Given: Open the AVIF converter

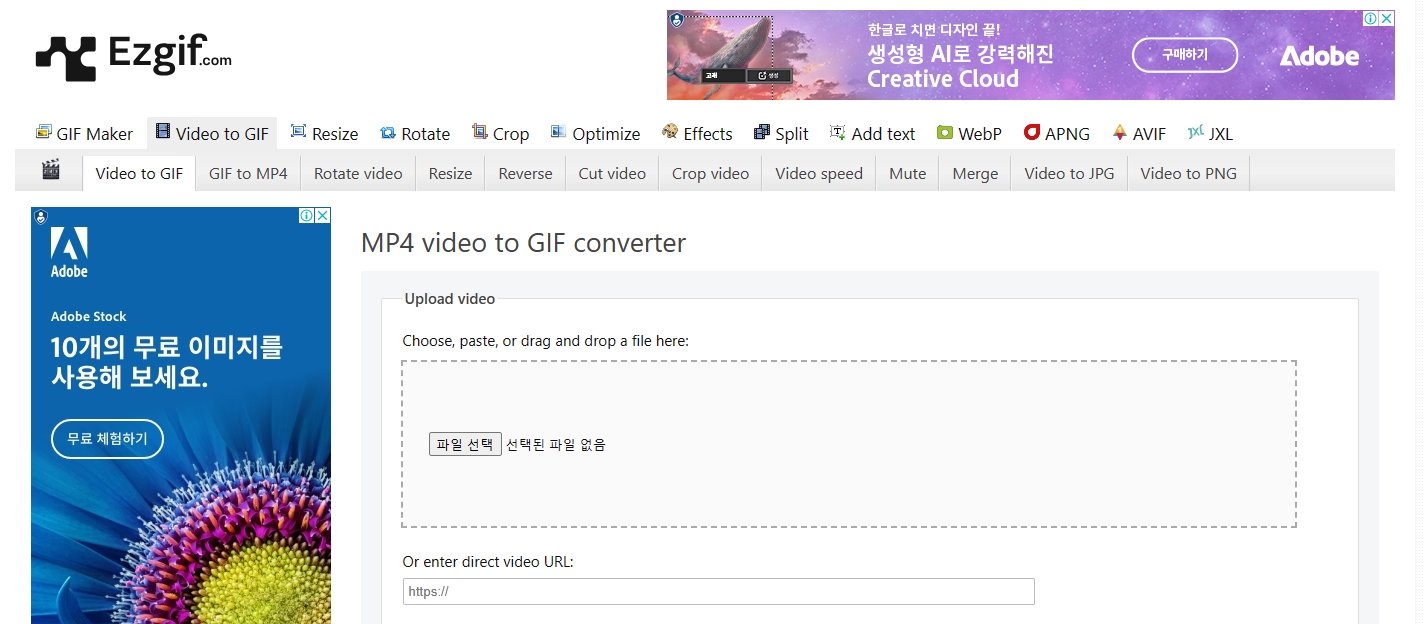Looking at the screenshot, I should point(1138,133).
